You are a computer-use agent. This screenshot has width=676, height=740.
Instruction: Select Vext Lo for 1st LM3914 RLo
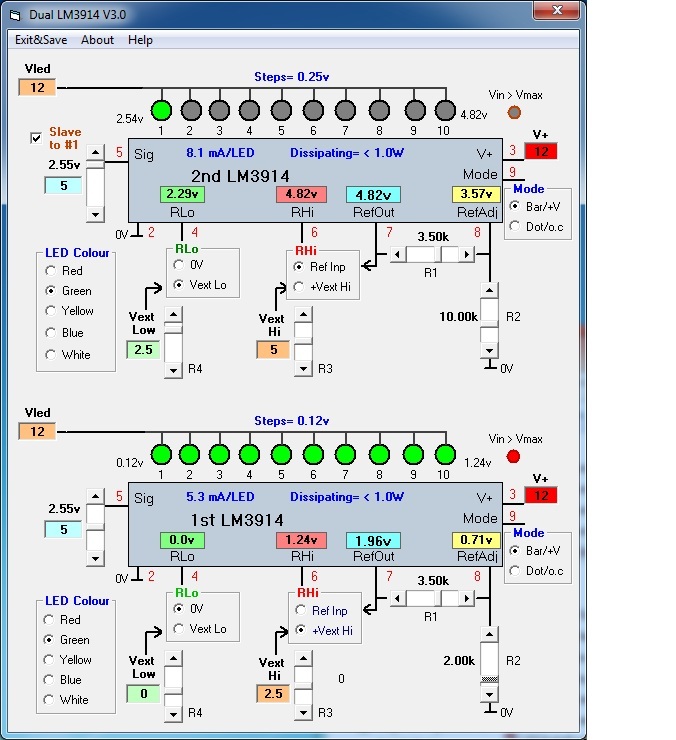[178, 629]
